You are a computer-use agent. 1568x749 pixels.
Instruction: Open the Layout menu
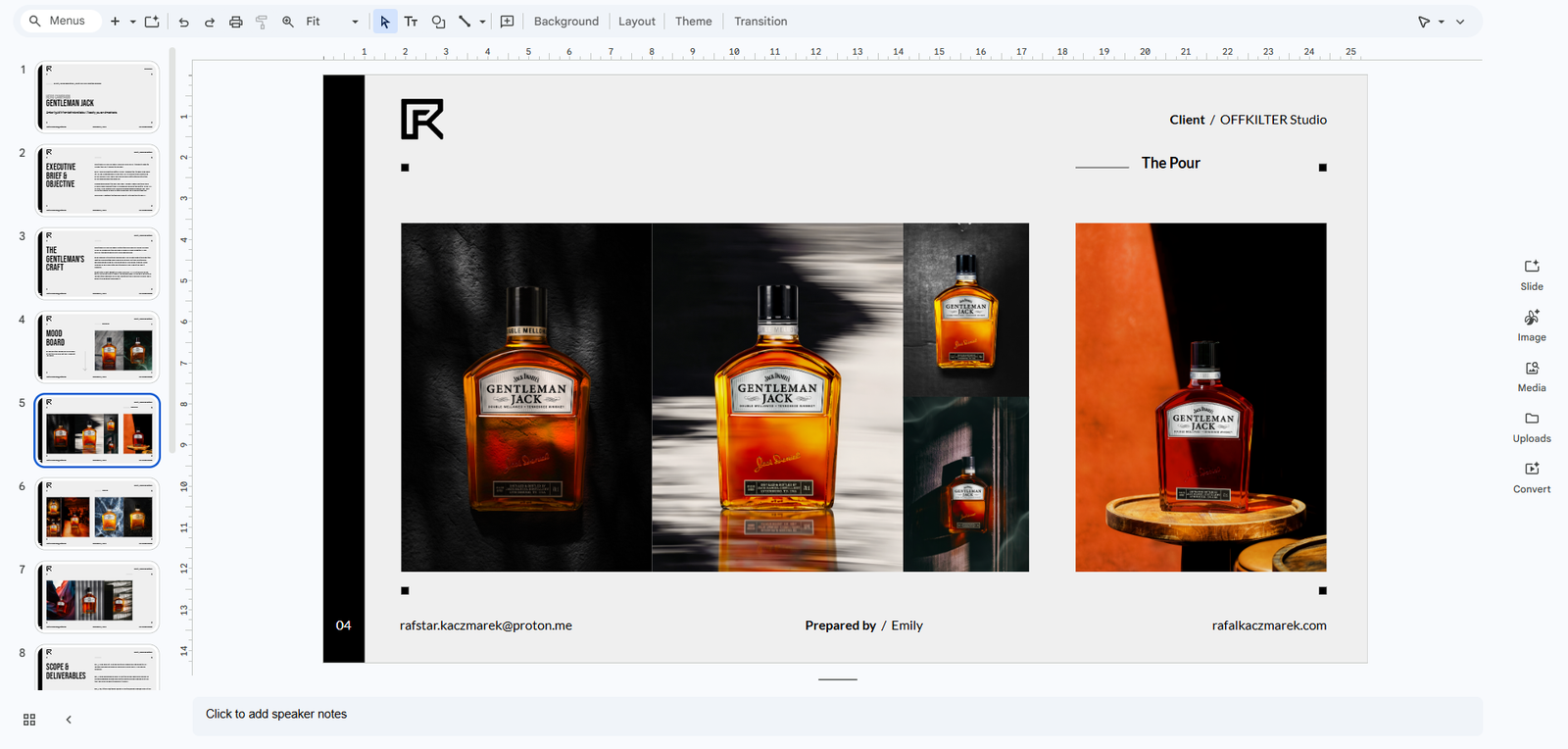pyautogui.click(x=637, y=22)
